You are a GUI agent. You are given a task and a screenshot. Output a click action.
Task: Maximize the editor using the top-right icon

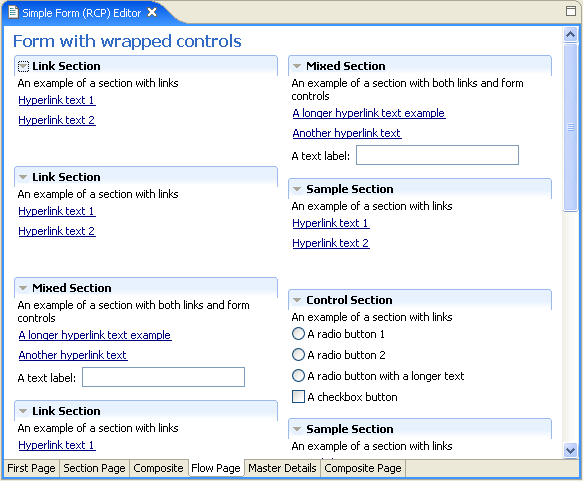click(571, 11)
